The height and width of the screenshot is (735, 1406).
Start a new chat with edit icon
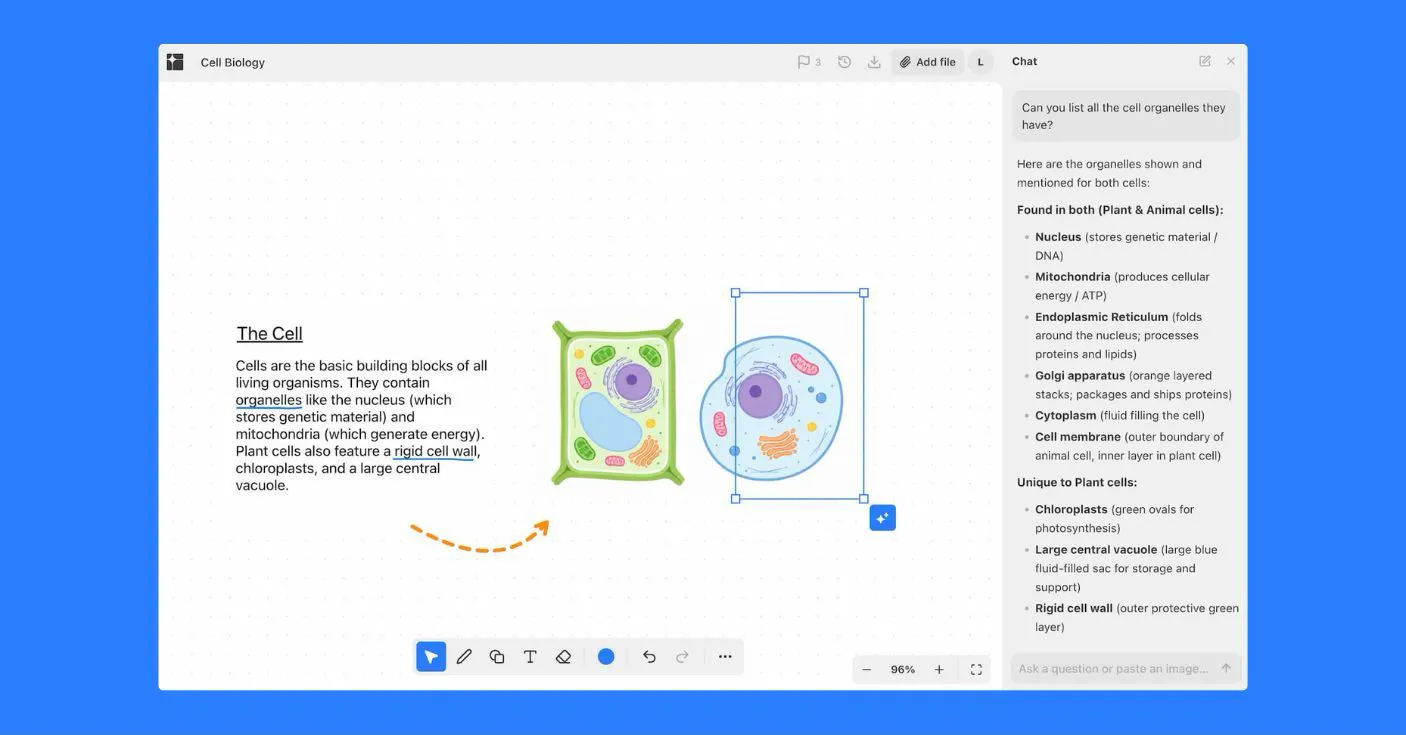point(1205,61)
